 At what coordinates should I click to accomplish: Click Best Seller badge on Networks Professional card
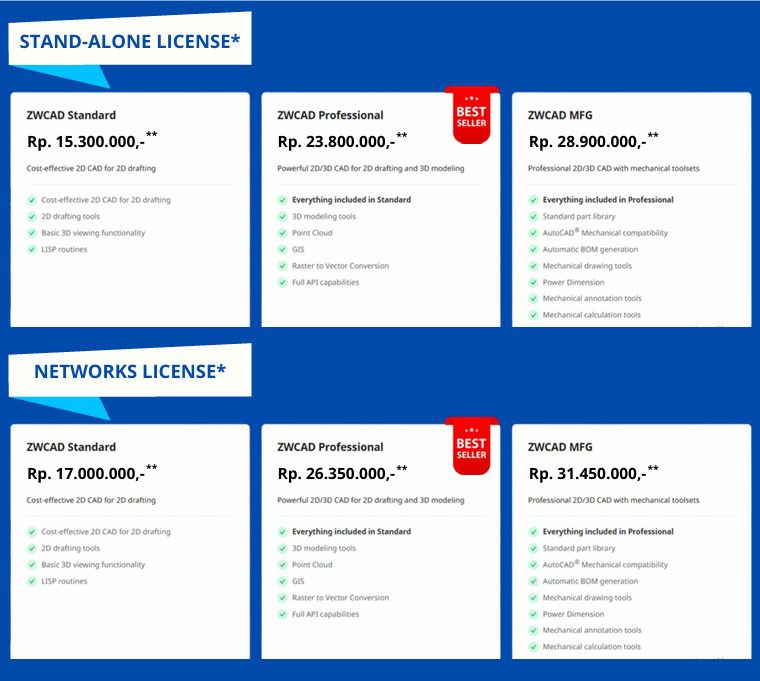[x=471, y=447]
